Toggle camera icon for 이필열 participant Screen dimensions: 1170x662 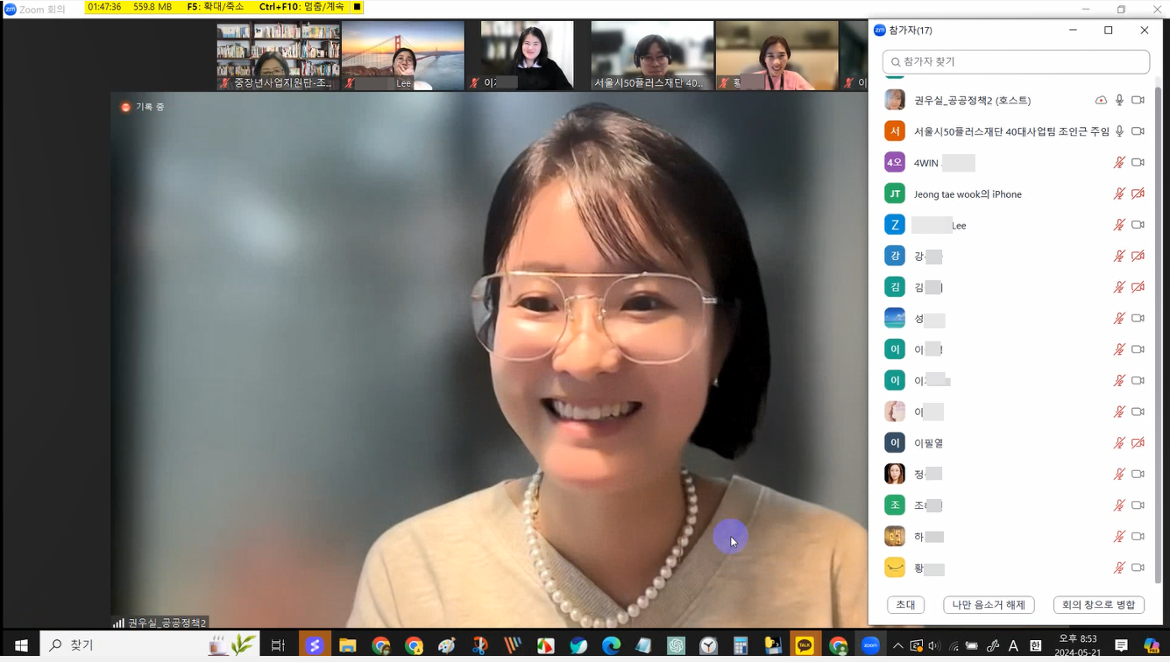(x=1137, y=443)
